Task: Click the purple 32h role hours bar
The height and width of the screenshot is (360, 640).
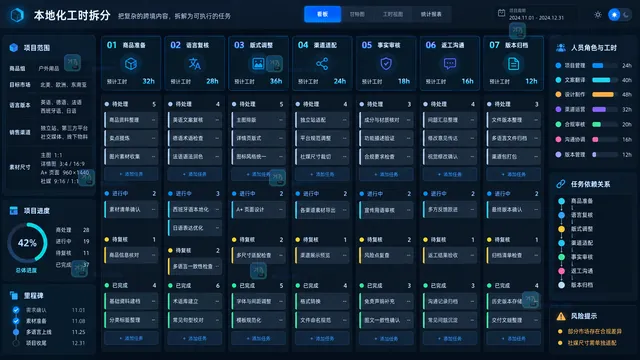Action: pyautogui.click(x=604, y=109)
